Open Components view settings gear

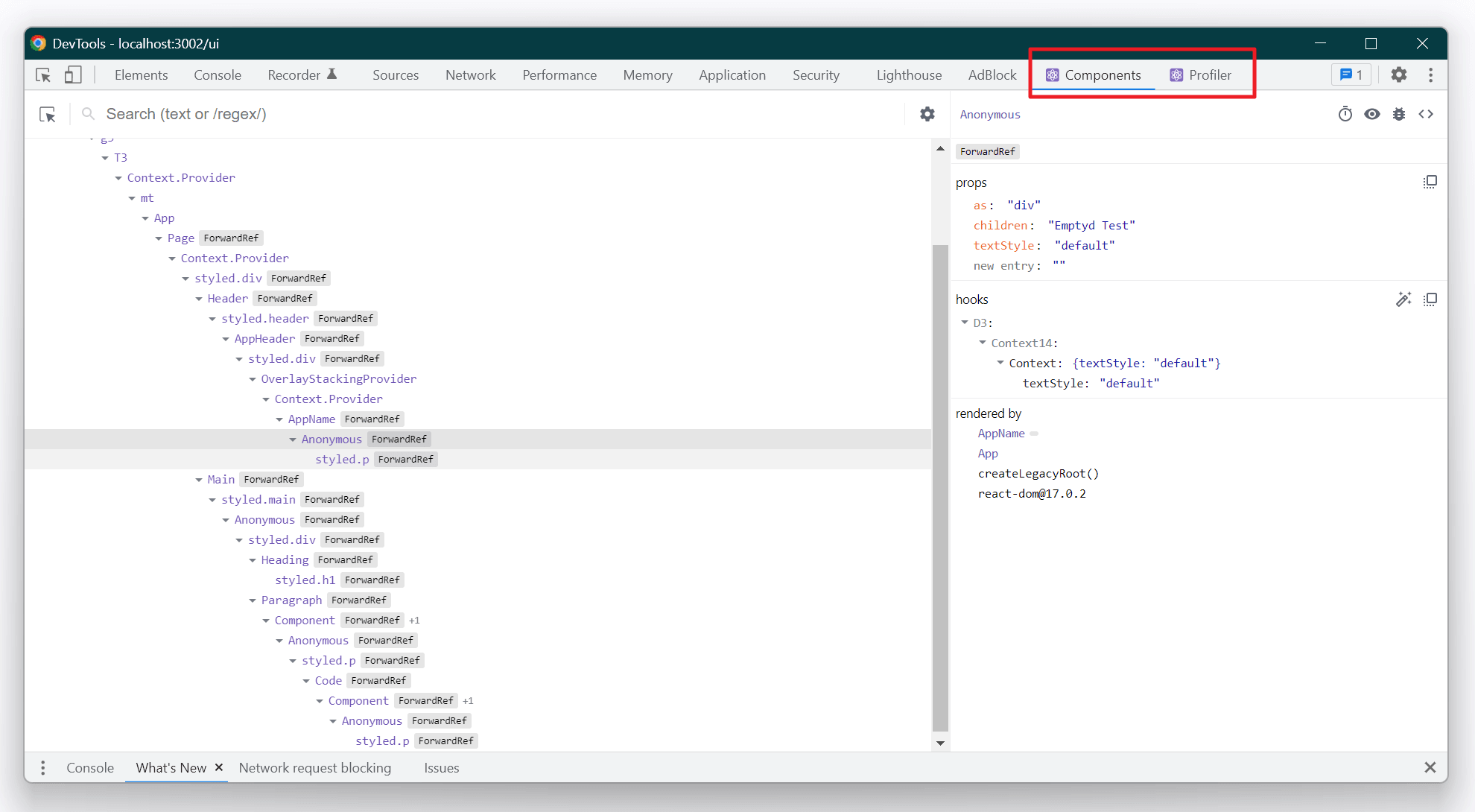[927, 114]
